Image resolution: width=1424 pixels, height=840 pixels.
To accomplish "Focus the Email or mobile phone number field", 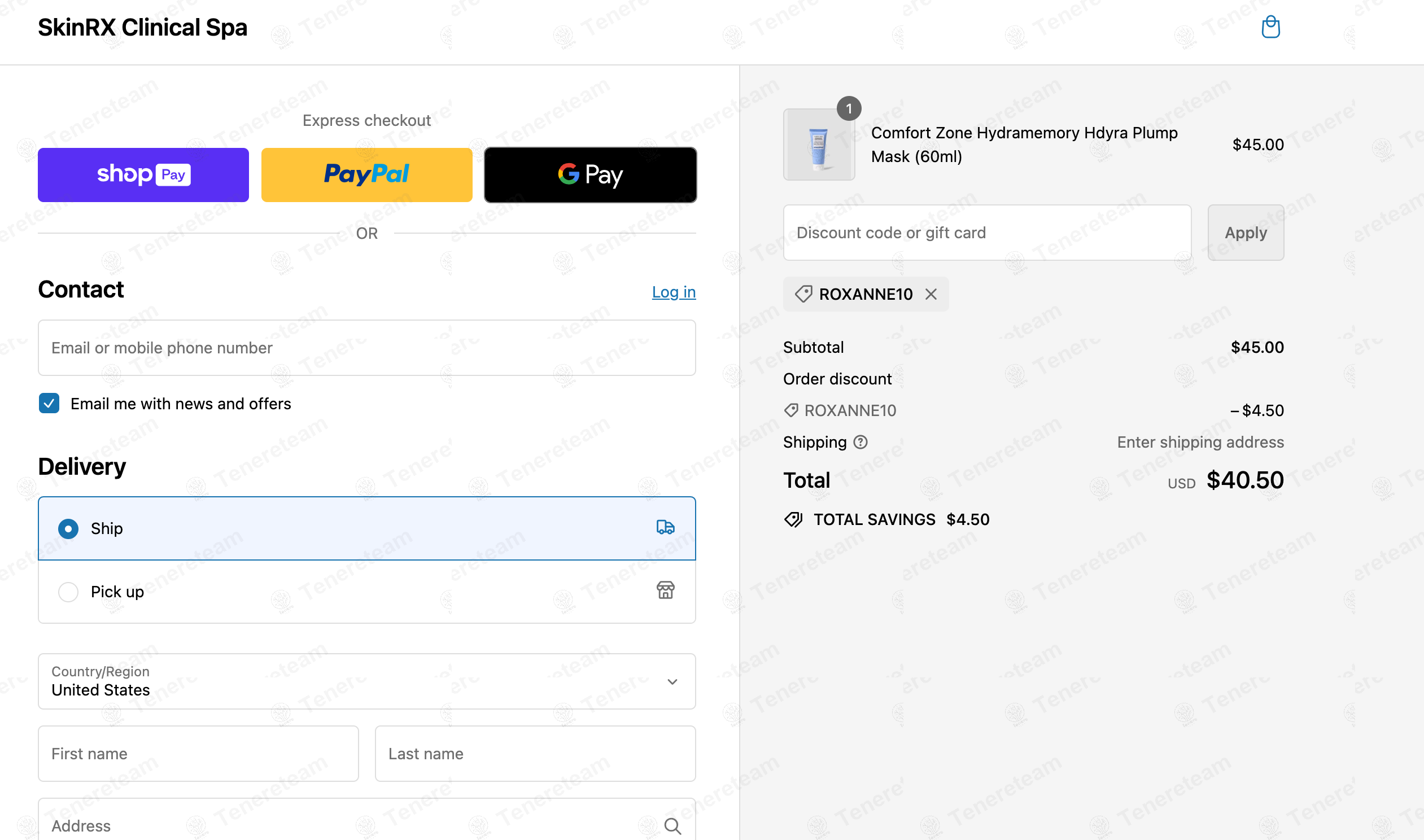I will coord(367,348).
